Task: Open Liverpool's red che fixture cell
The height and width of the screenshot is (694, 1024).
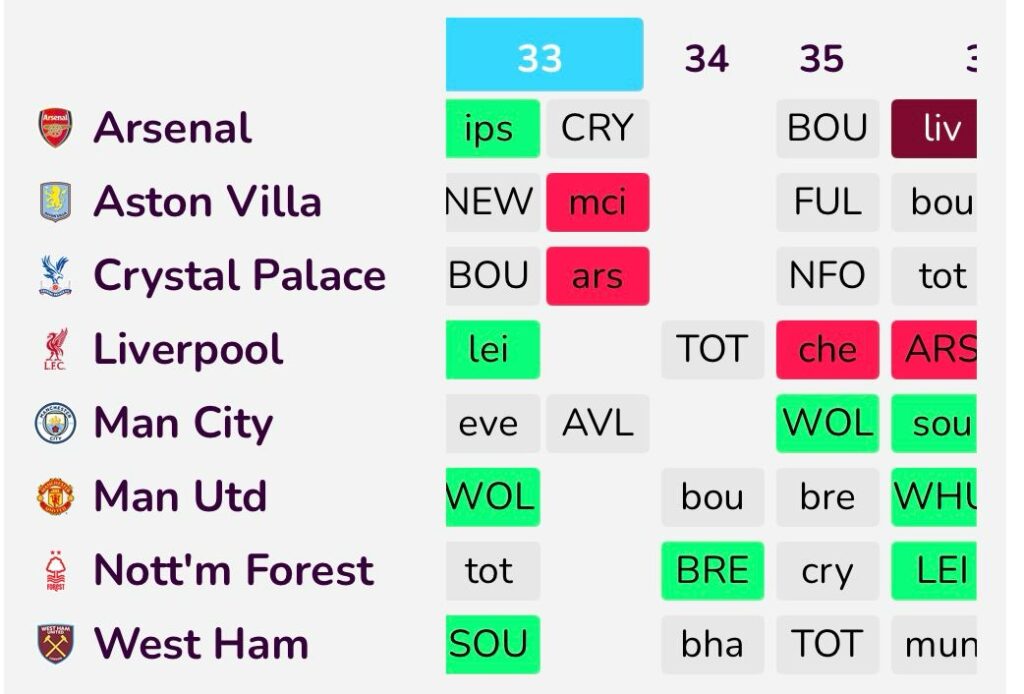Action: [x=828, y=350]
